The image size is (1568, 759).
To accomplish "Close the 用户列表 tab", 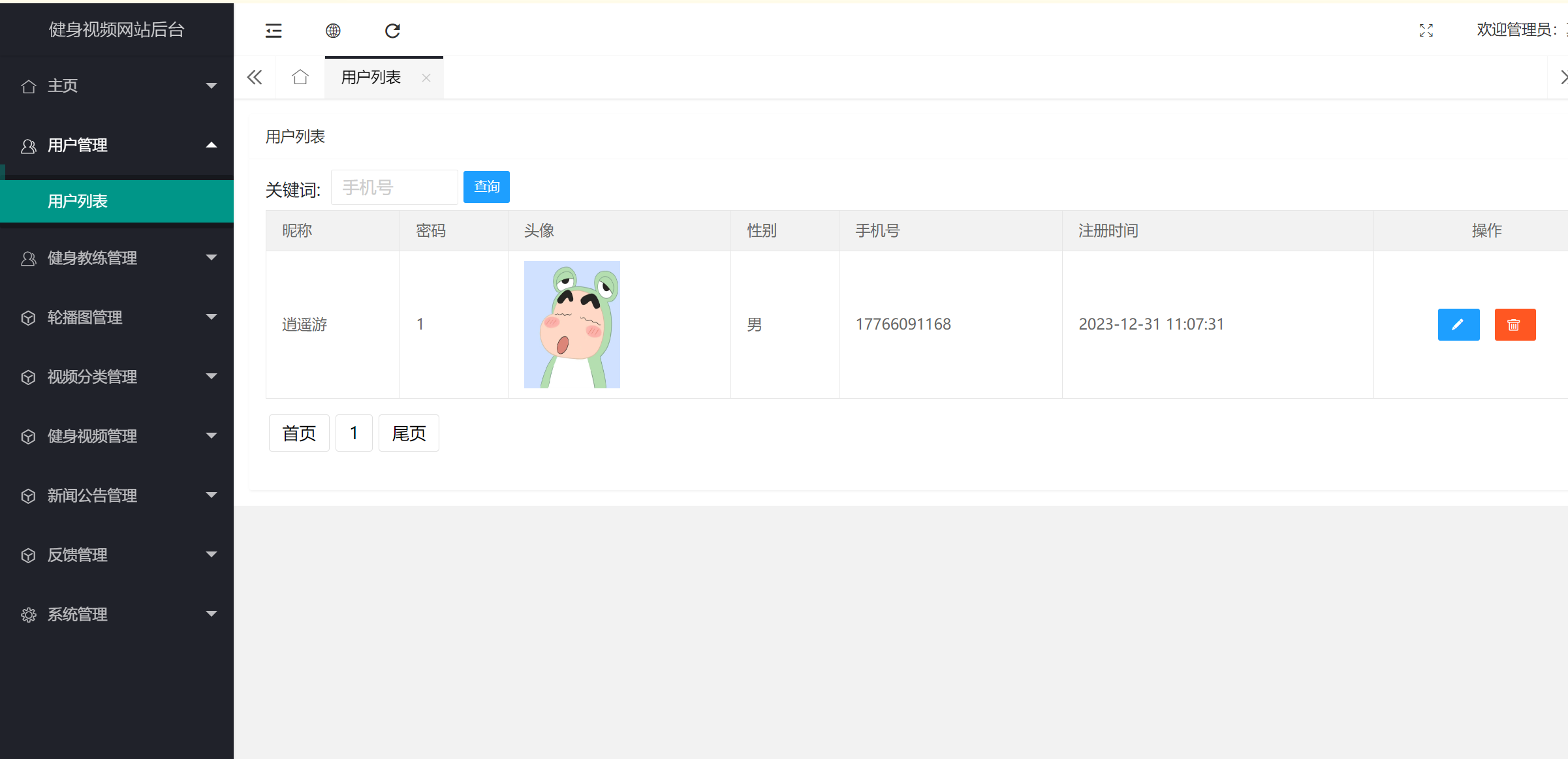I will click(x=426, y=78).
